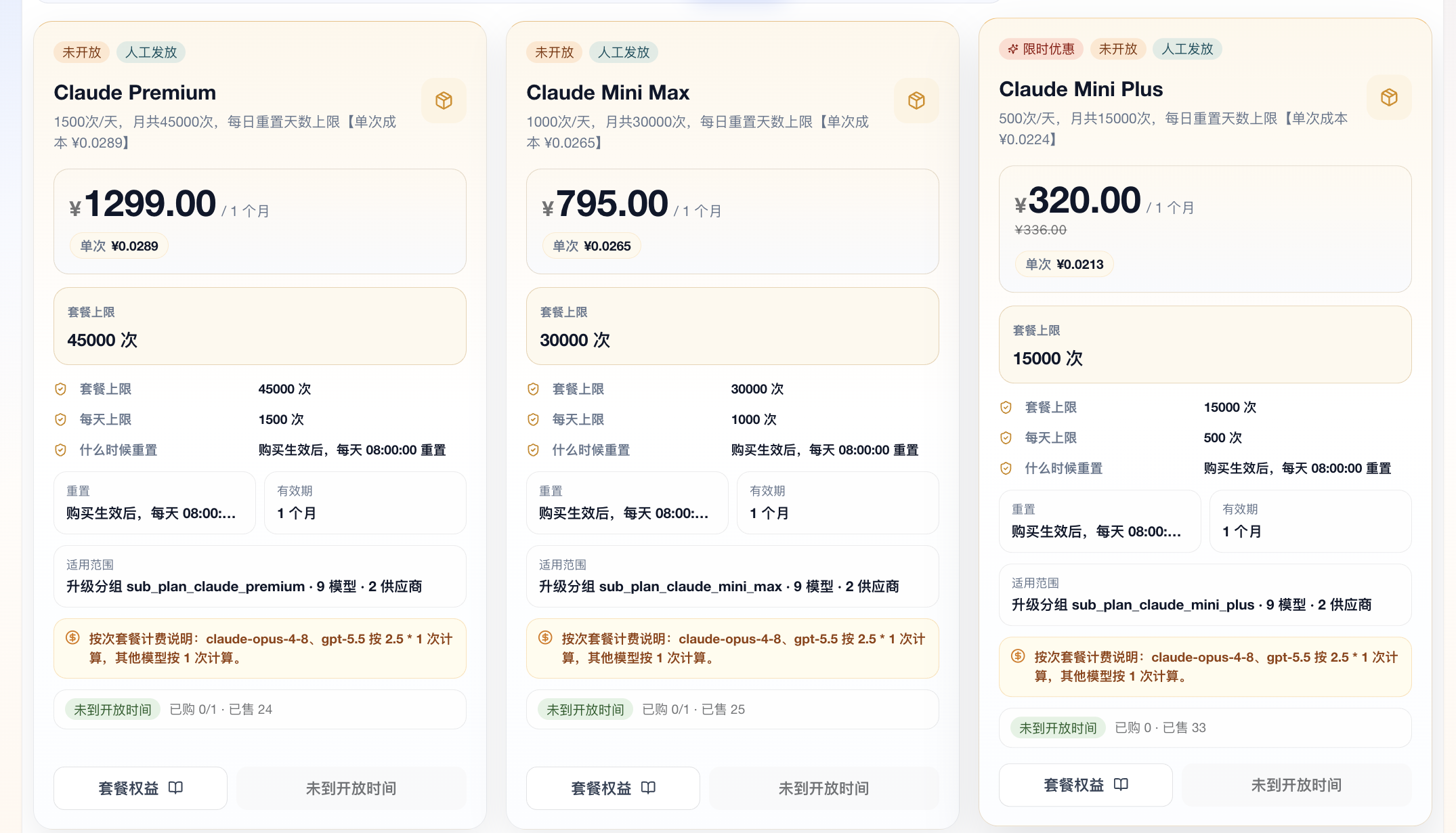Click 适用范围 sub_plan_claude_mini_plus box
The width and height of the screenshot is (1456, 833).
(x=1205, y=595)
